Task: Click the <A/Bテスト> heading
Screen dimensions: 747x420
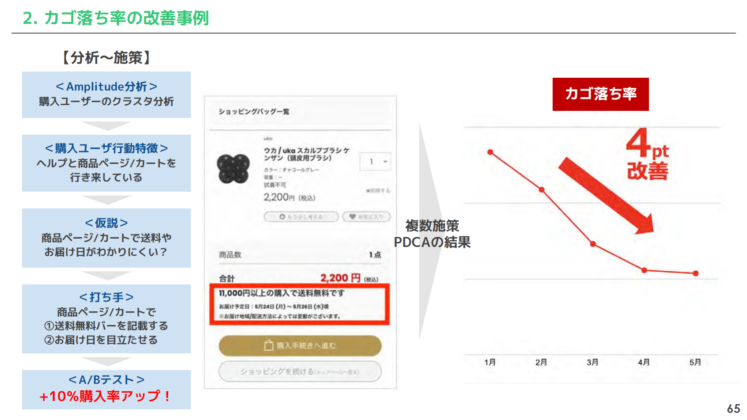Action: [x=106, y=380]
